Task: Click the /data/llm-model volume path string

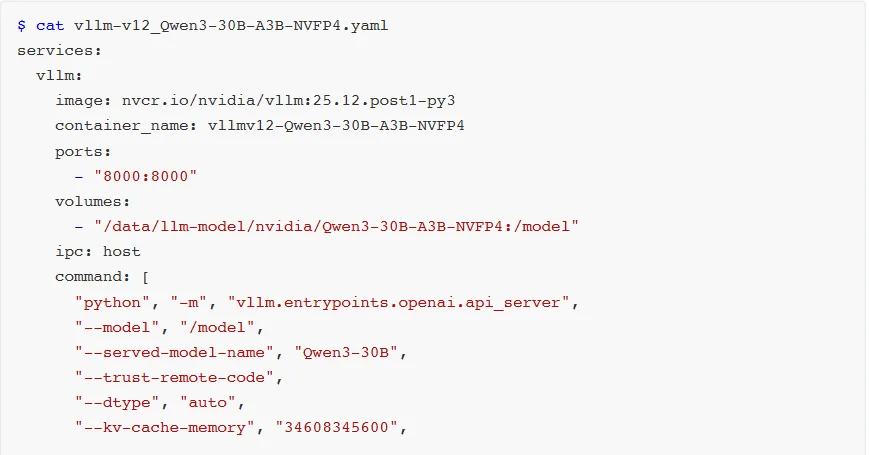Action: point(336,227)
